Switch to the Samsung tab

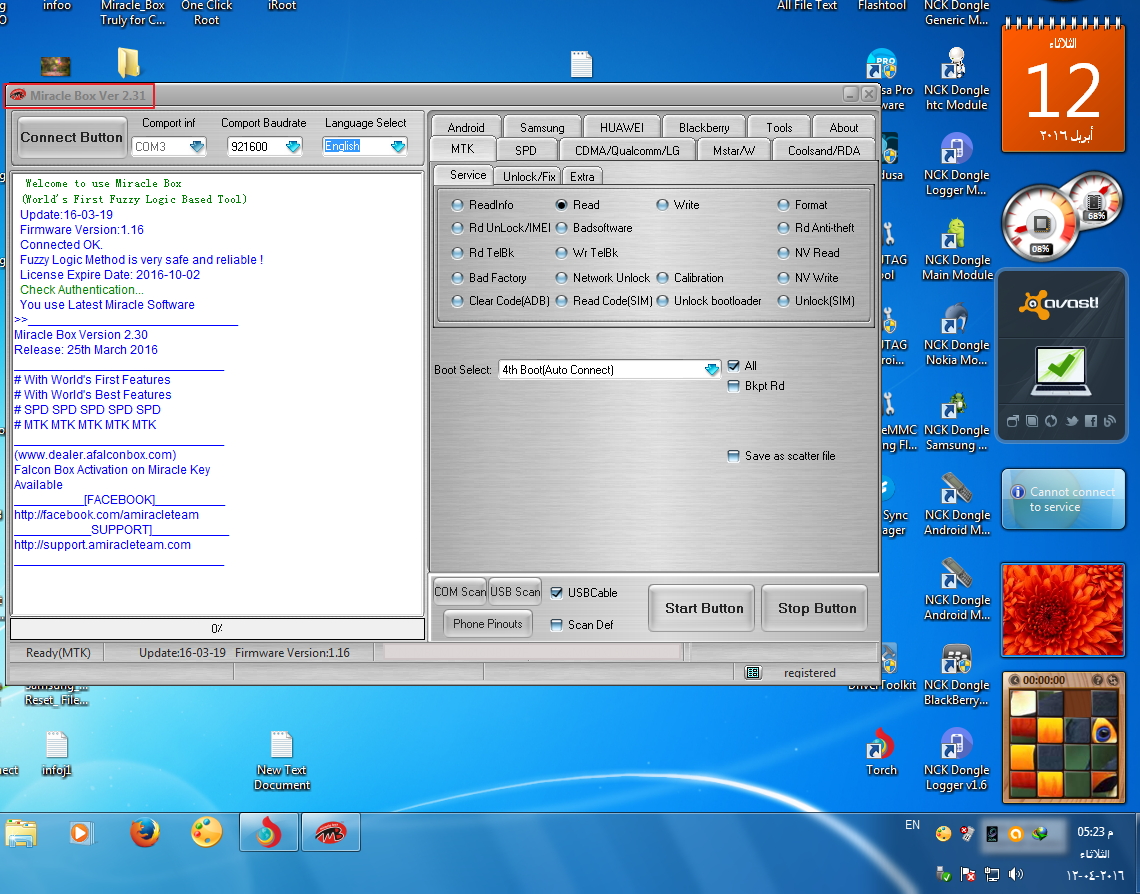tap(542, 127)
